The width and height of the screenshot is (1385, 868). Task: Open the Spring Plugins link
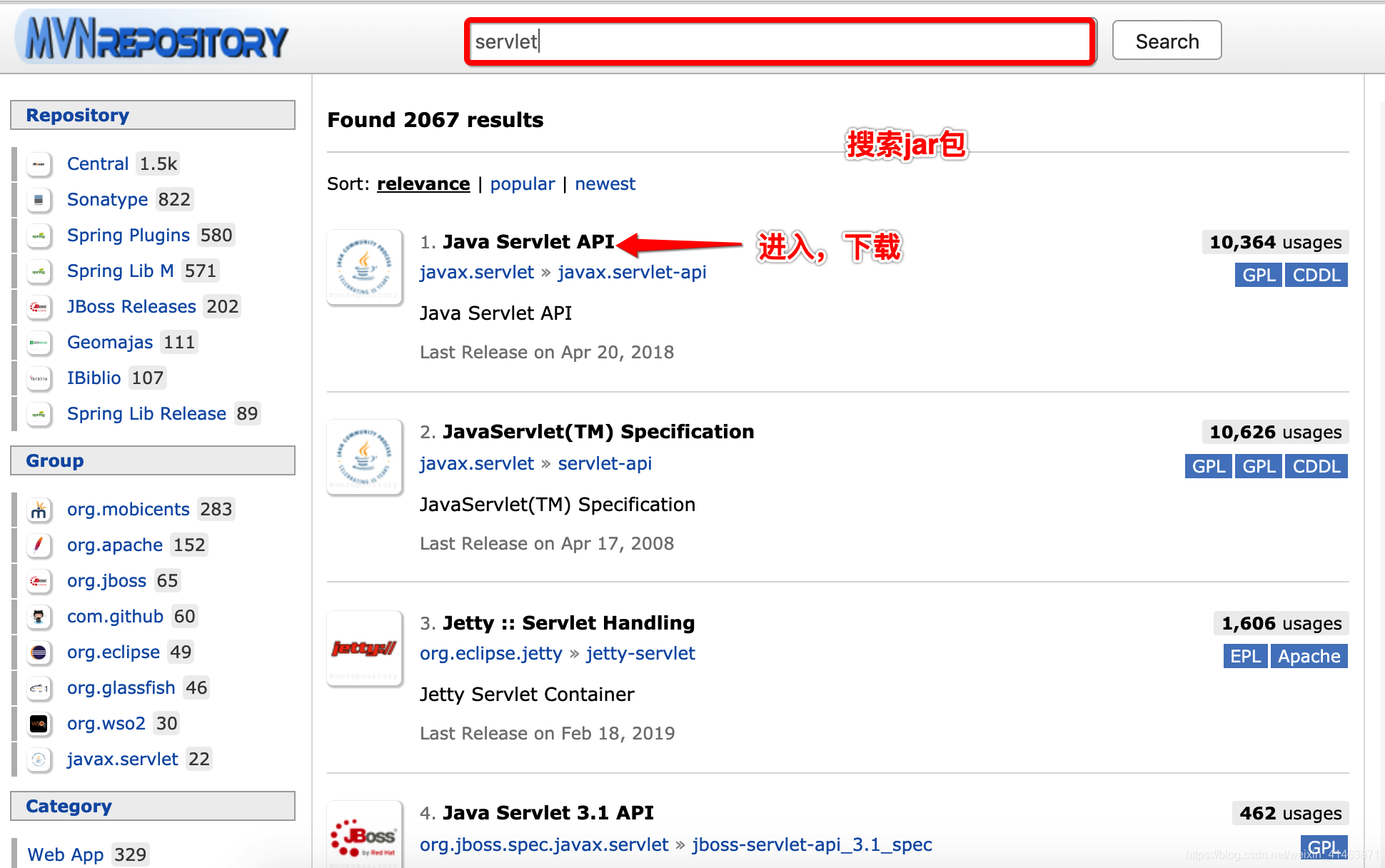click(129, 236)
